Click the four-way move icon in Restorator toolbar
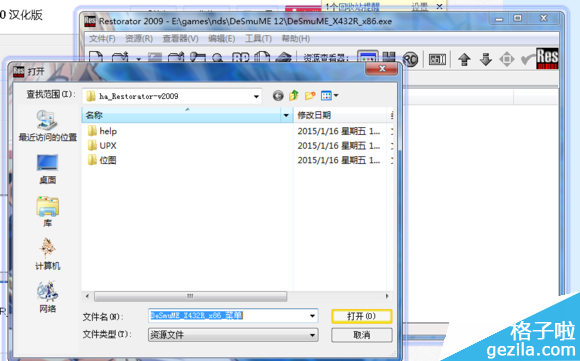The image size is (580, 361). (x=507, y=59)
